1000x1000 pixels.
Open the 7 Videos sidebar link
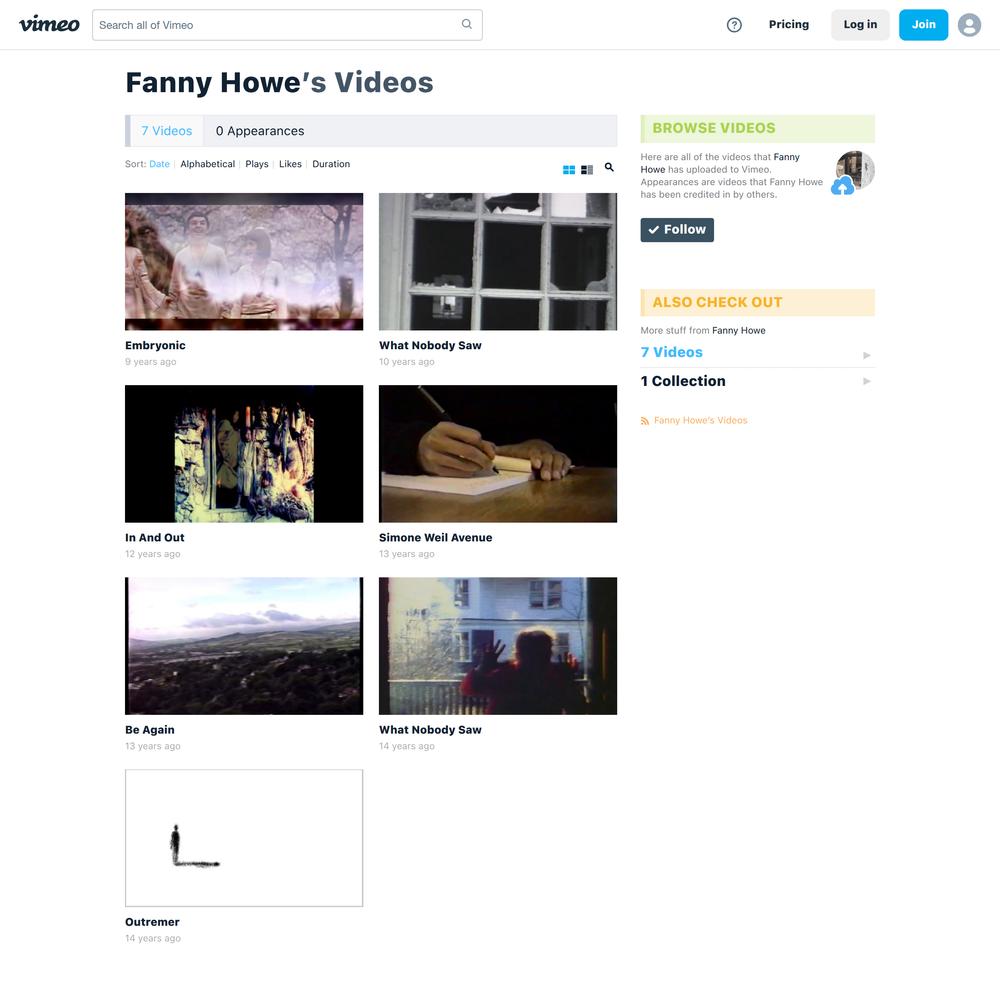(x=672, y=352)
